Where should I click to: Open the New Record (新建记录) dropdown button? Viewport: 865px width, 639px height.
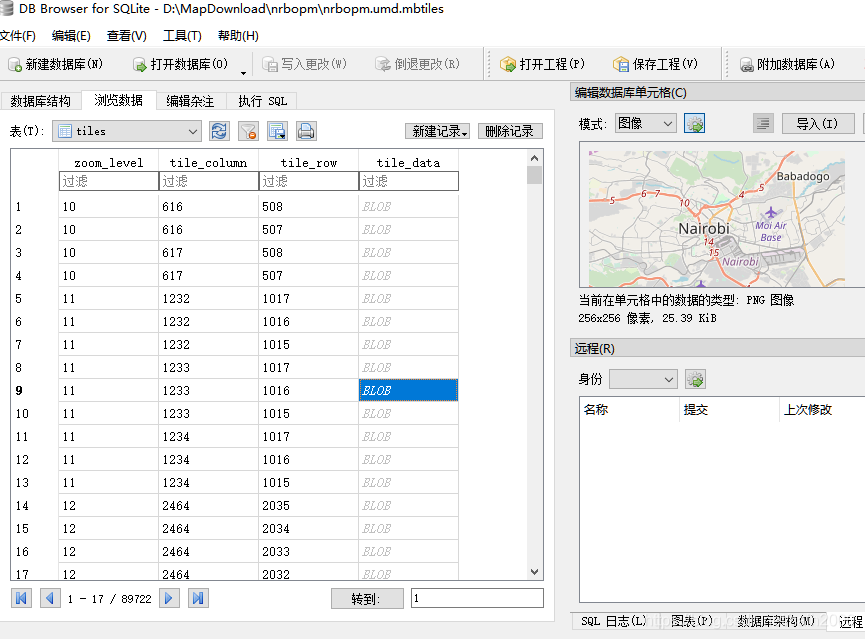[x=437, y=131]
